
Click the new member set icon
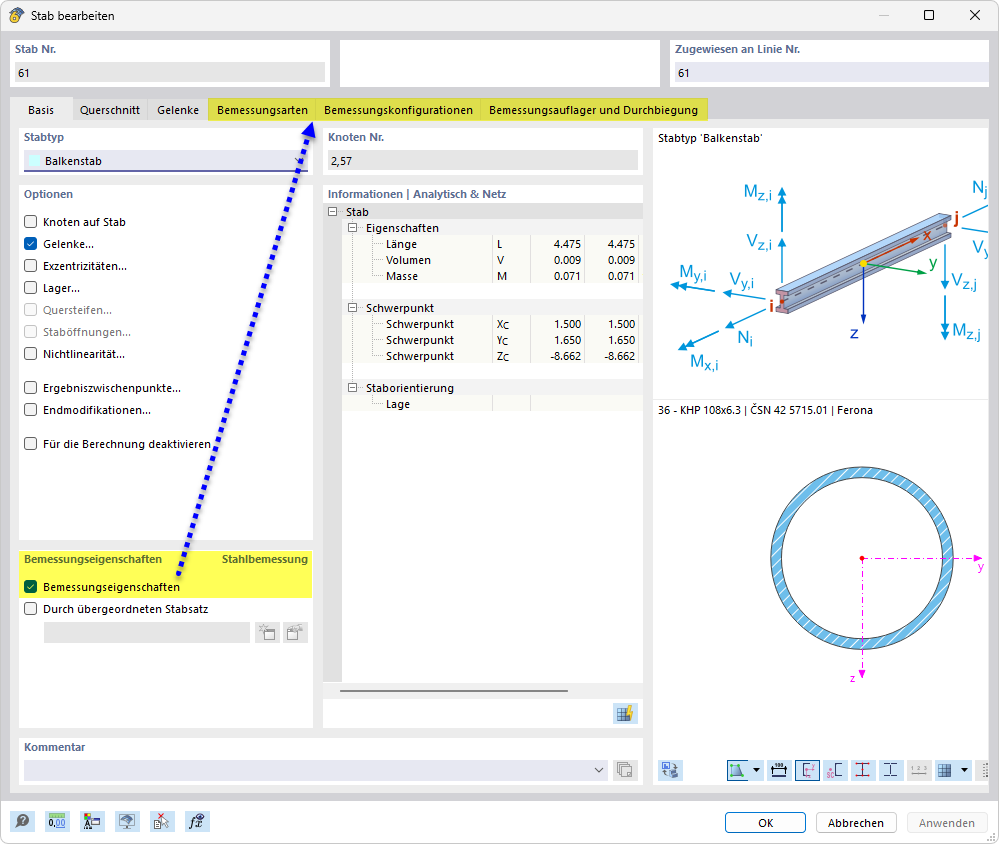(268, 632)
